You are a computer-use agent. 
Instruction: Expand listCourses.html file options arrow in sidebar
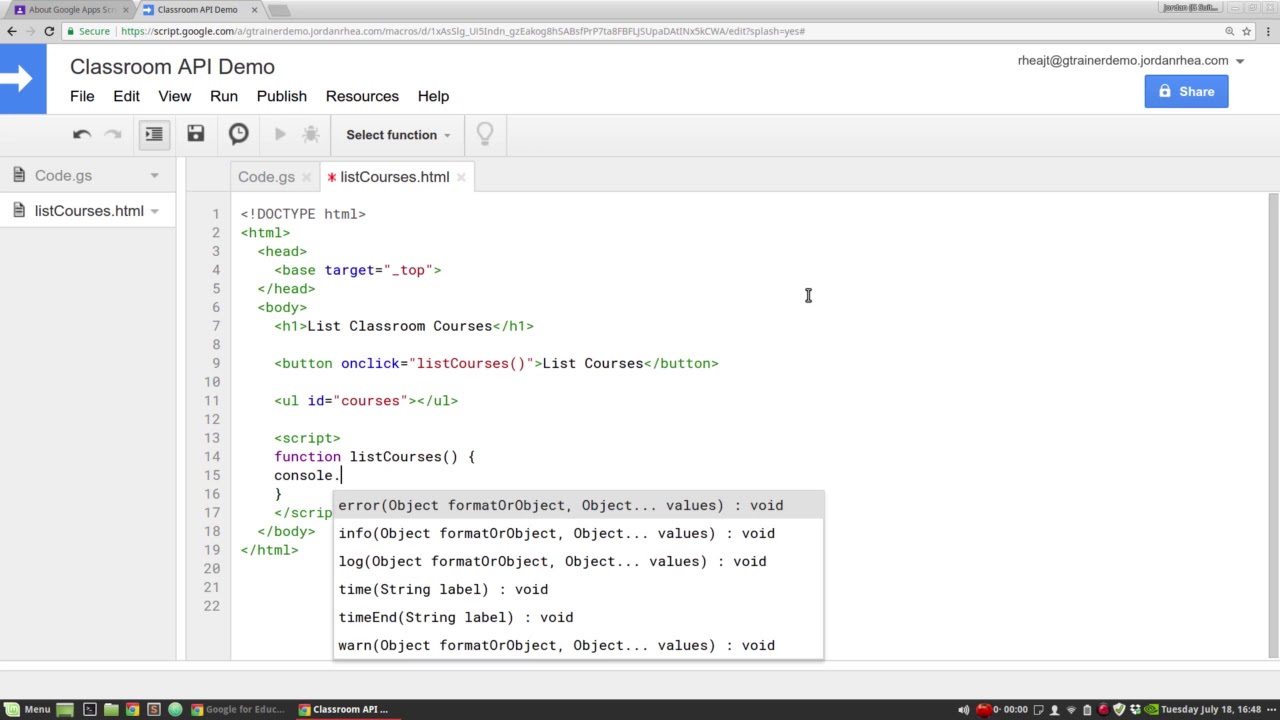(154, 211)
